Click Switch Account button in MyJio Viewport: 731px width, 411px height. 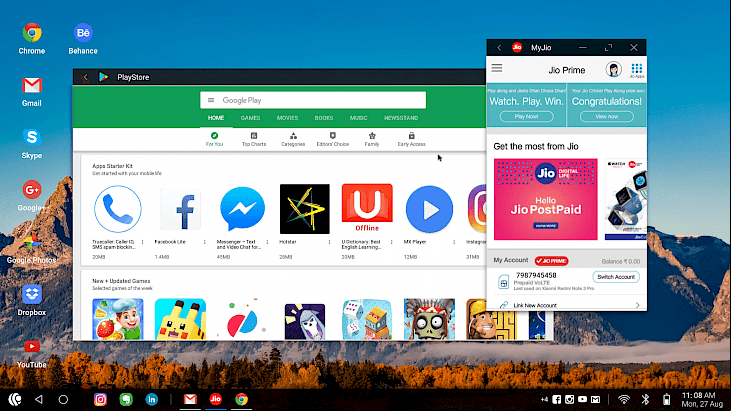coord(616,277)
